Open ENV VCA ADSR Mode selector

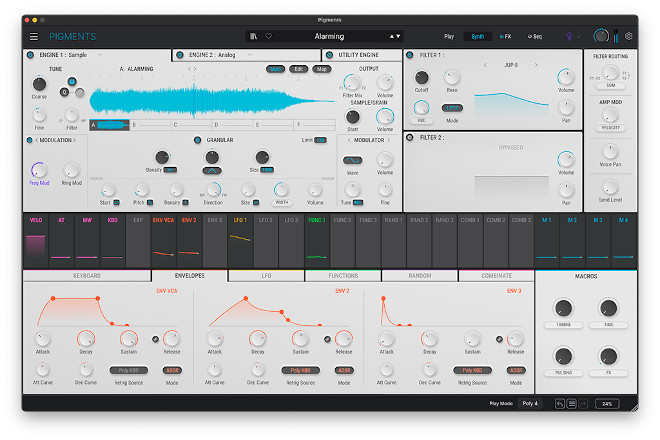(x=172, y=371)
